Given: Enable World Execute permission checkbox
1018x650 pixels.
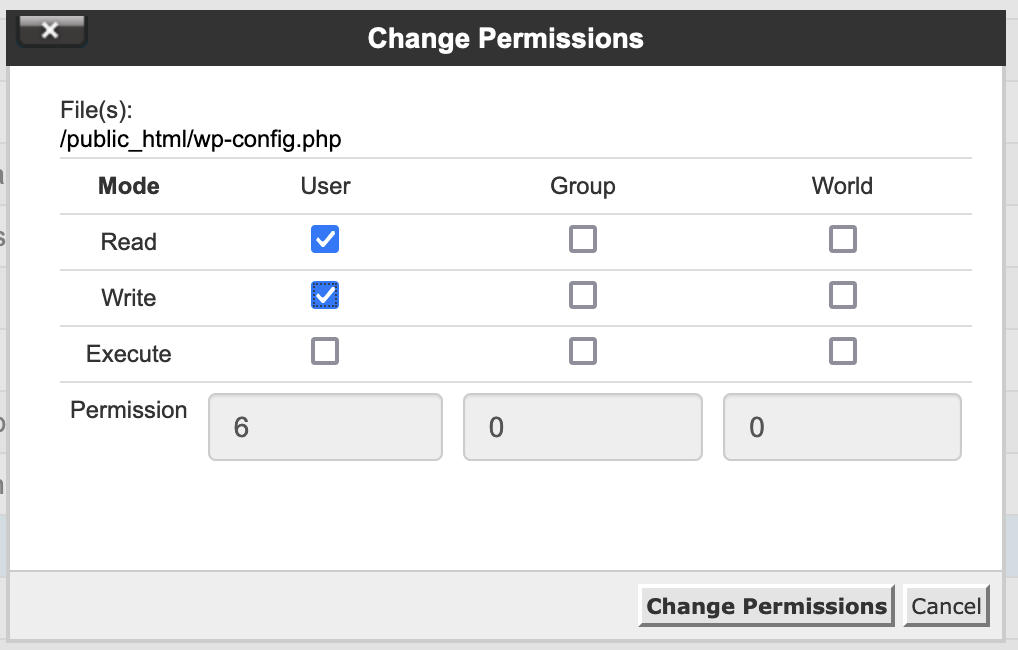Looking at the screenshot, I should [x=843, y=351].
